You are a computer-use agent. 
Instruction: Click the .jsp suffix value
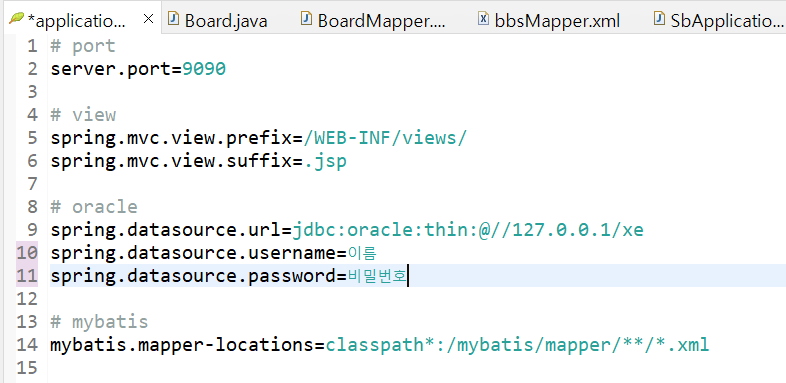(325, 161)
